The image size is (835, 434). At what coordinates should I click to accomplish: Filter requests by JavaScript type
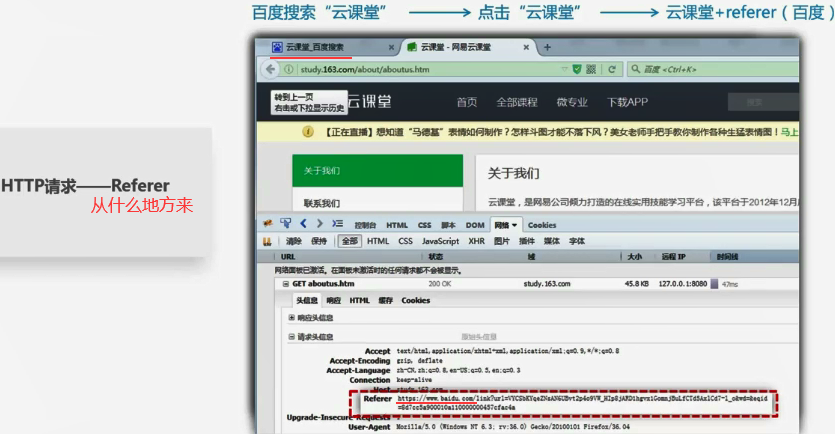coord(440,241)
